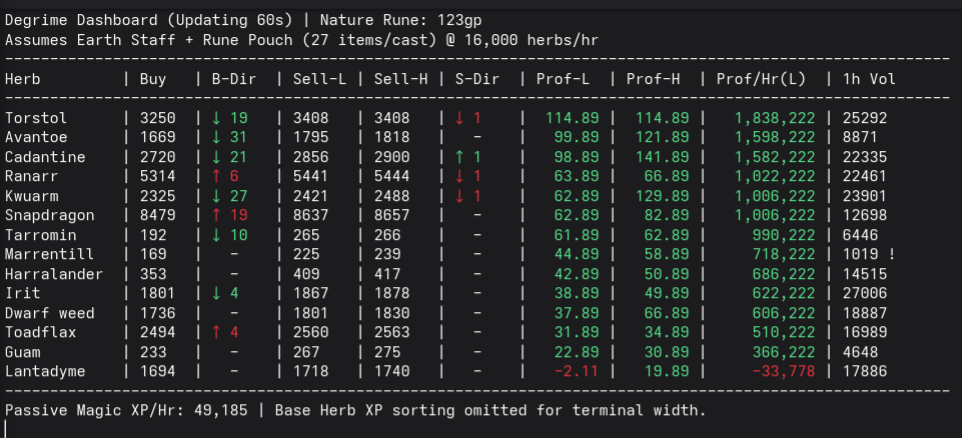Viewport: 962px width, 438px height.
Task: Click the 1h Vol column header
Action: coord(869,79)
